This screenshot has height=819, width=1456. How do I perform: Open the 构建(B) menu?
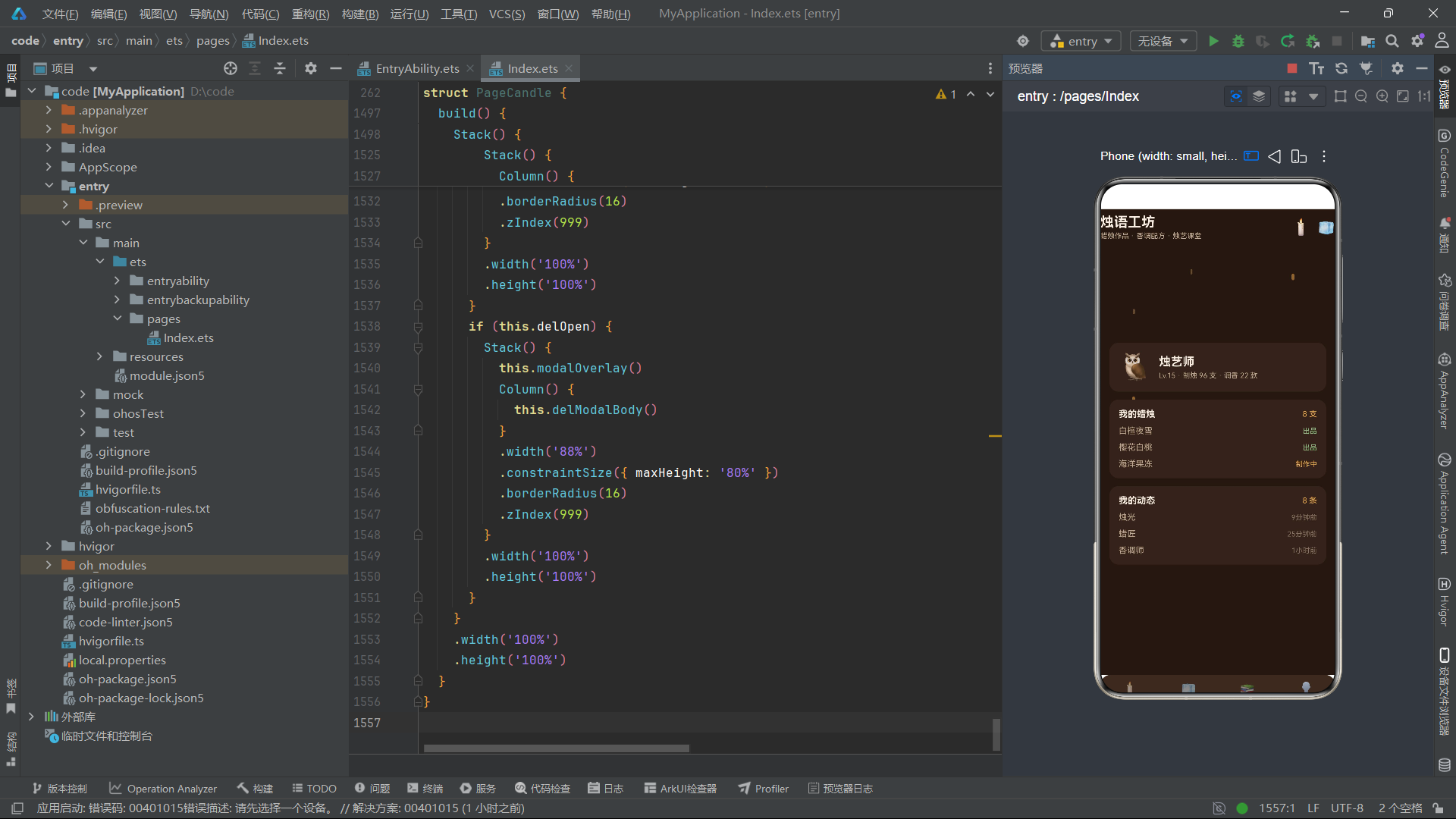[360, 14]
